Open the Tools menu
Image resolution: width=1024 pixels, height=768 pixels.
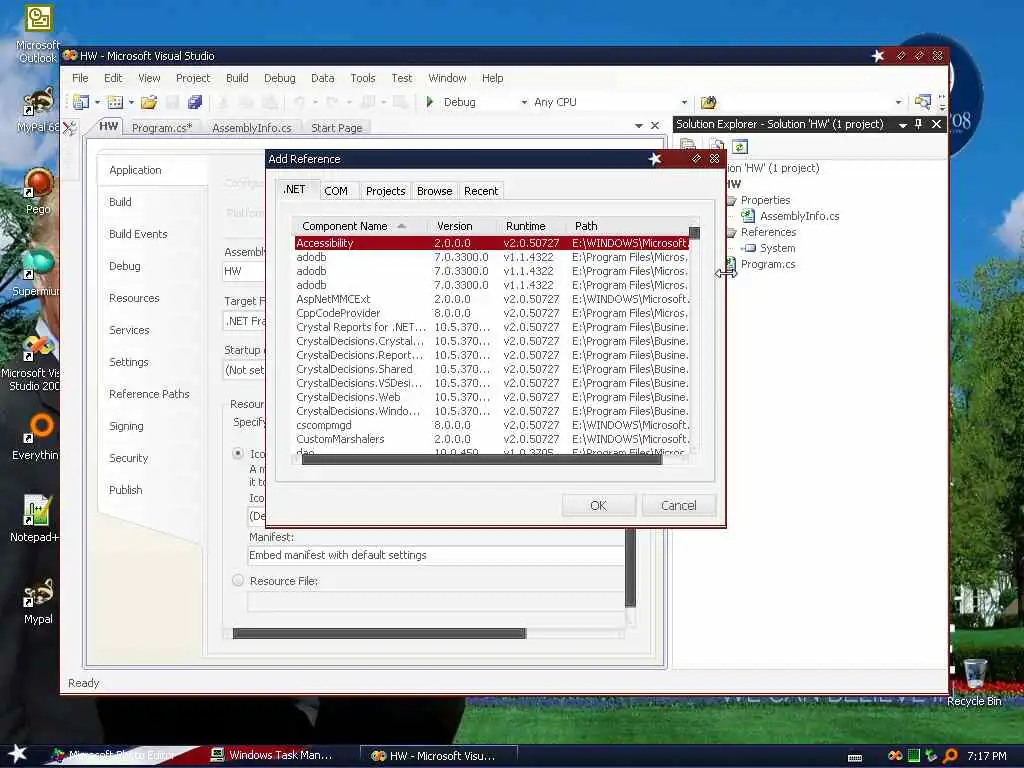pos(362,78)
